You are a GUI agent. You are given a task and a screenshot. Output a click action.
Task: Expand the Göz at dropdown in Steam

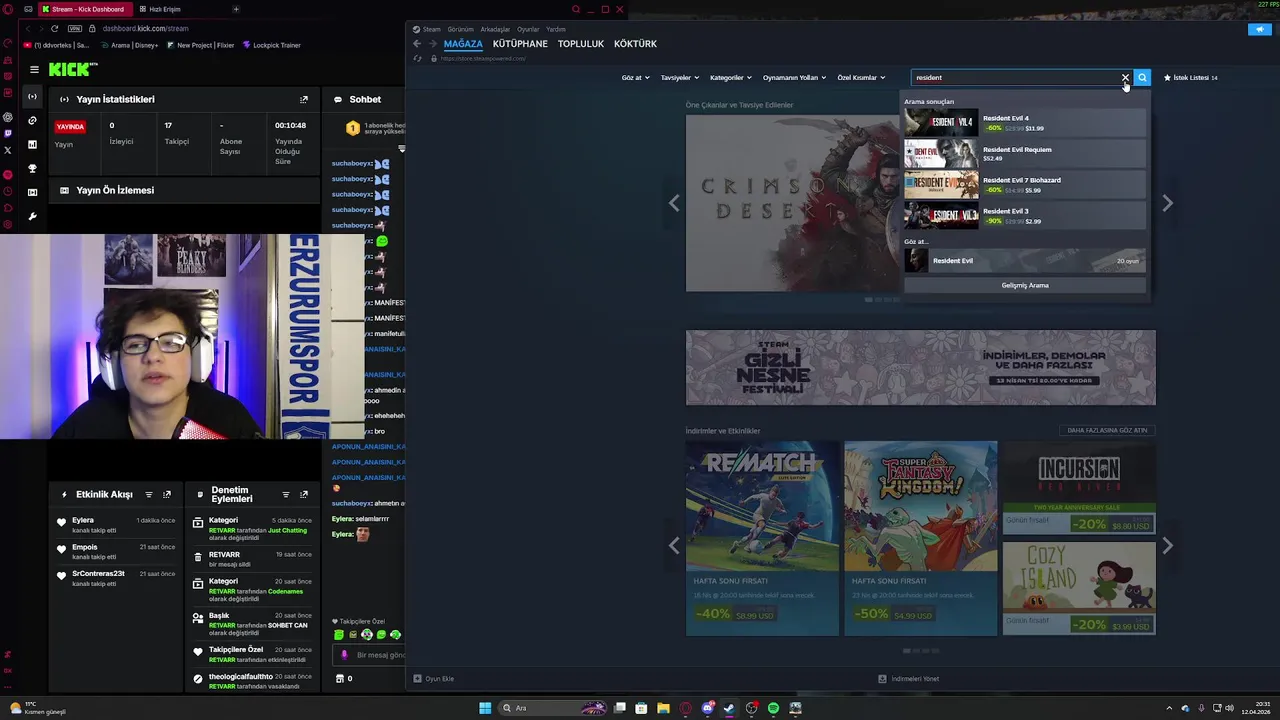[x=636, y=77]
